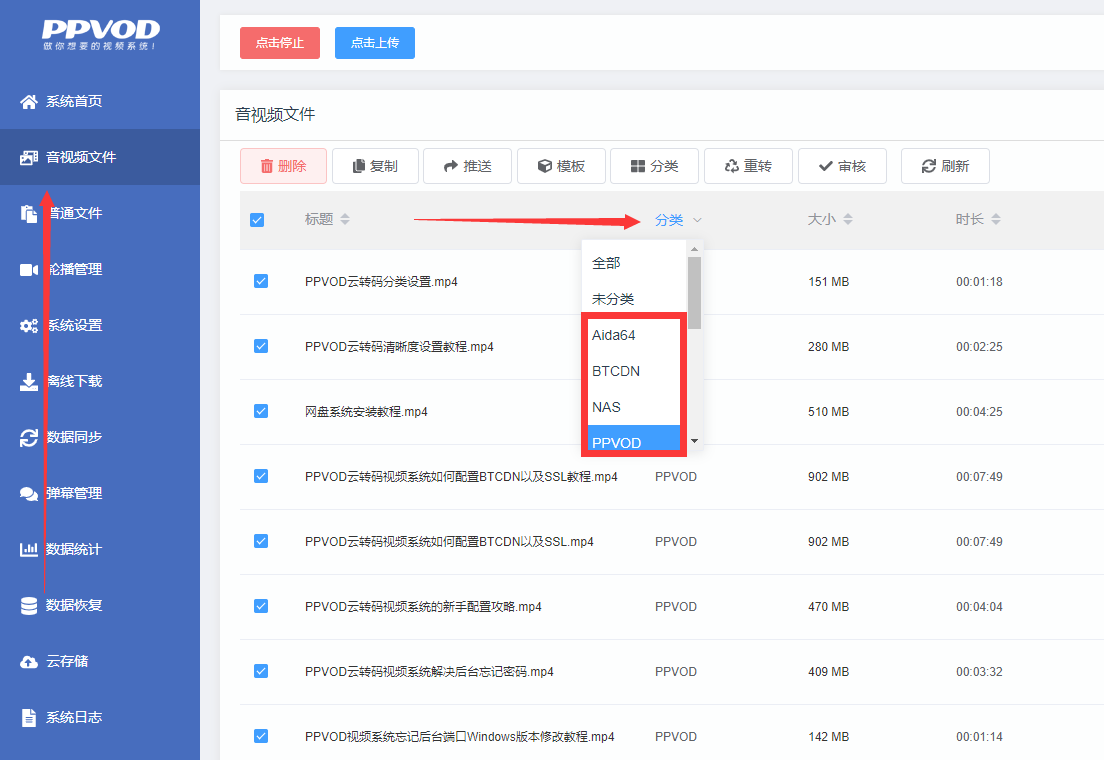This screenshot has width=1104, height=760.
Task: Select PPVOD category from the dropdown
Action: pos(634,440)
